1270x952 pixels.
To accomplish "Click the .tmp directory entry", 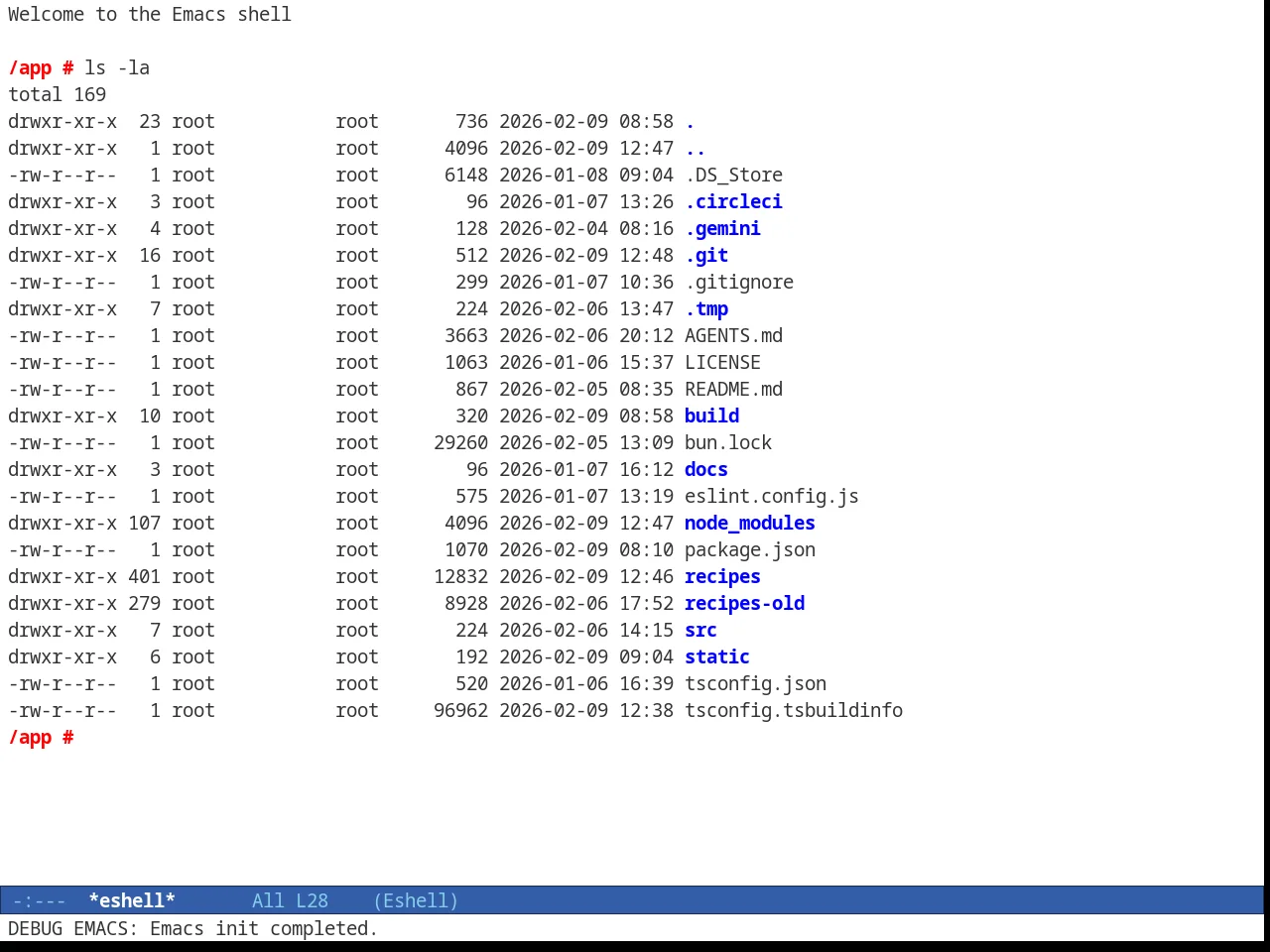I will 706,308.
